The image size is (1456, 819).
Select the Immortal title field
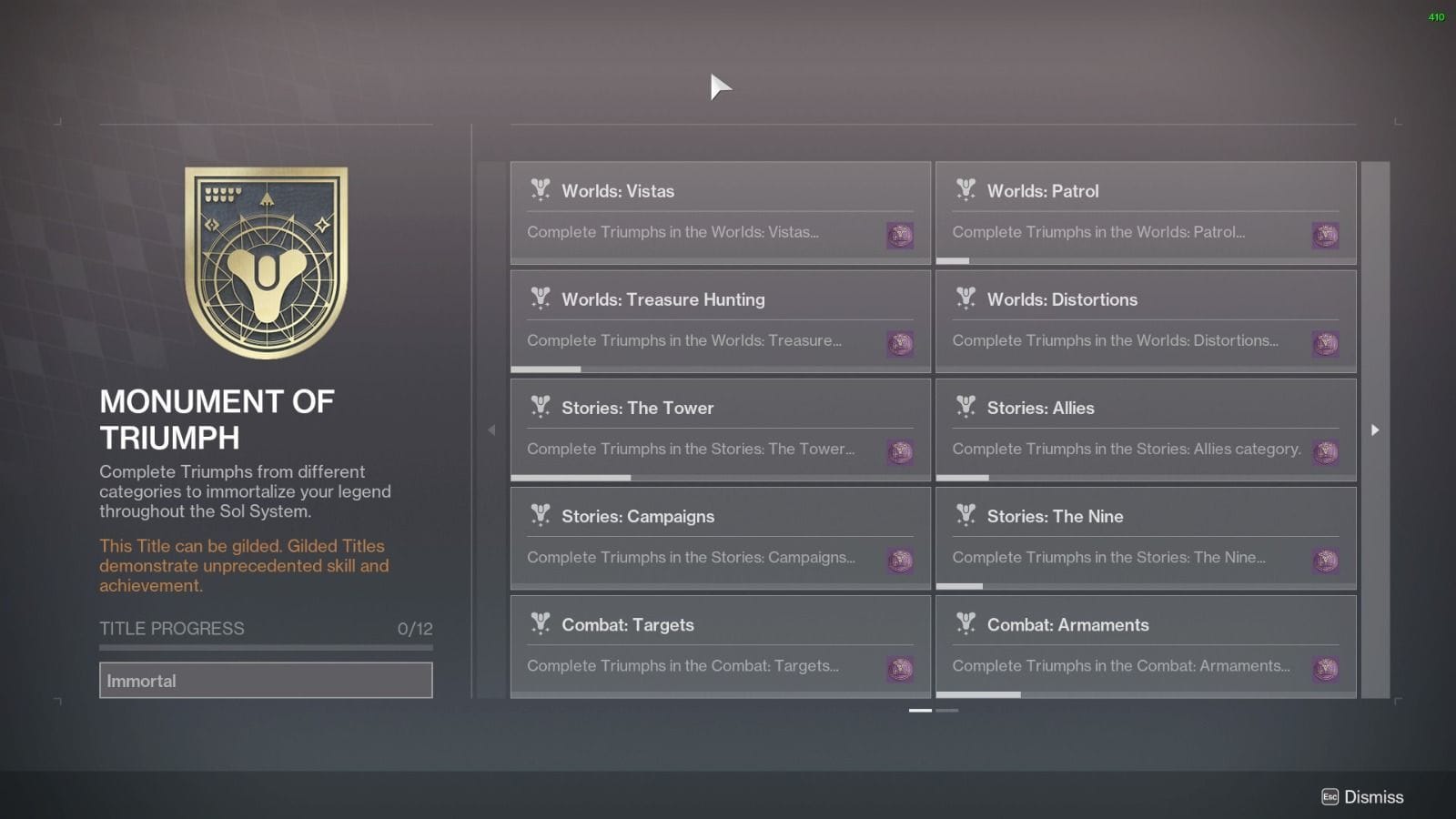(x=266, y=681)
